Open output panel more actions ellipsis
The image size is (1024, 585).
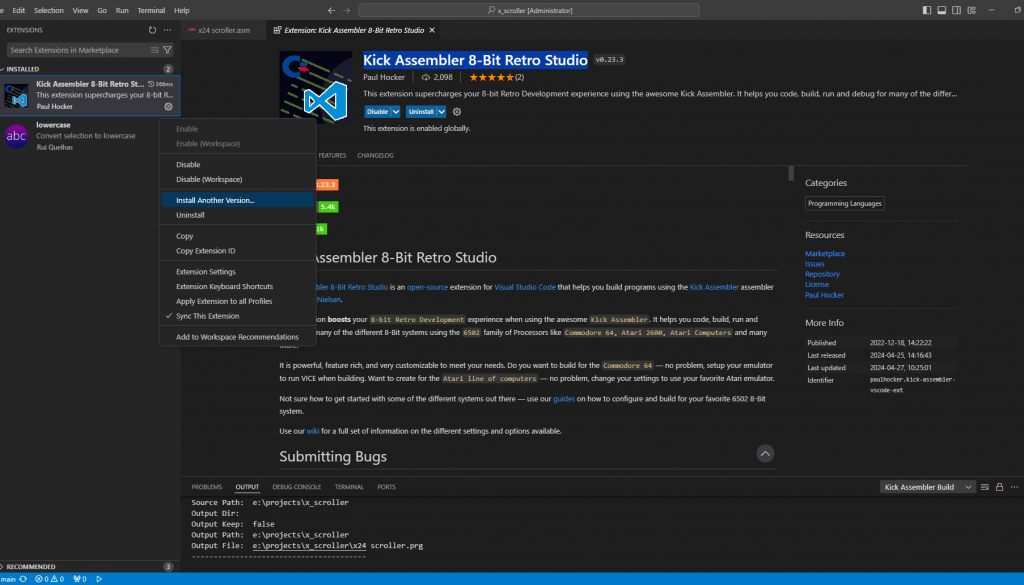[1014, 487]
